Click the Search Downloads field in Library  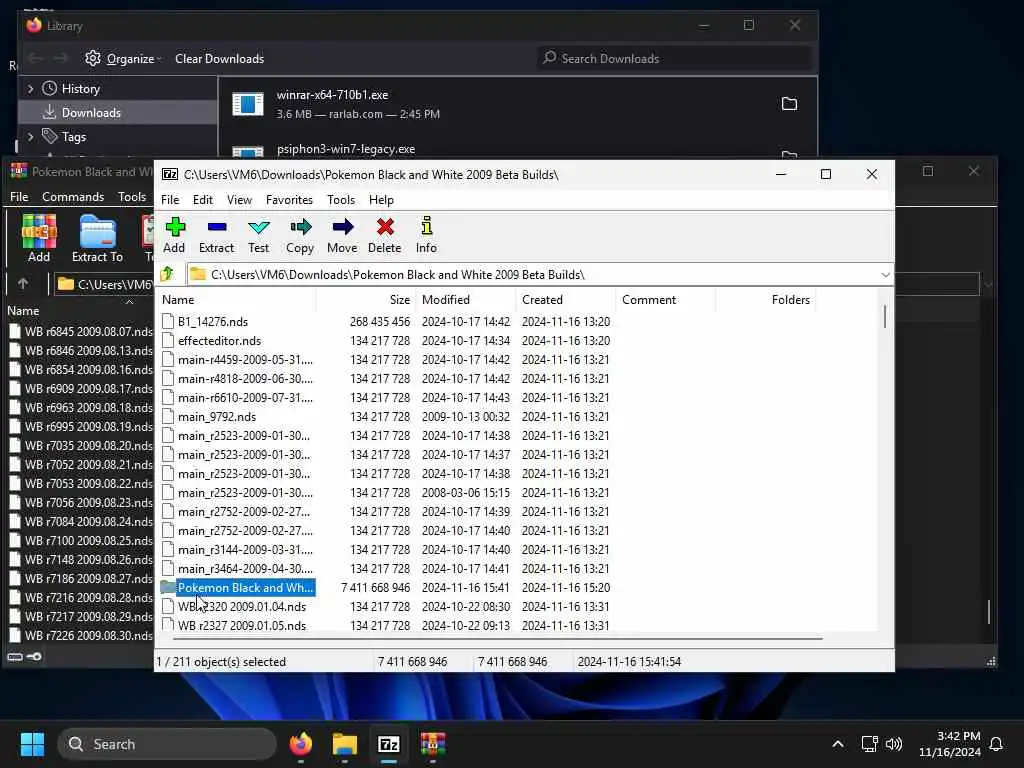pyautogui.click(x=674, y=59)
